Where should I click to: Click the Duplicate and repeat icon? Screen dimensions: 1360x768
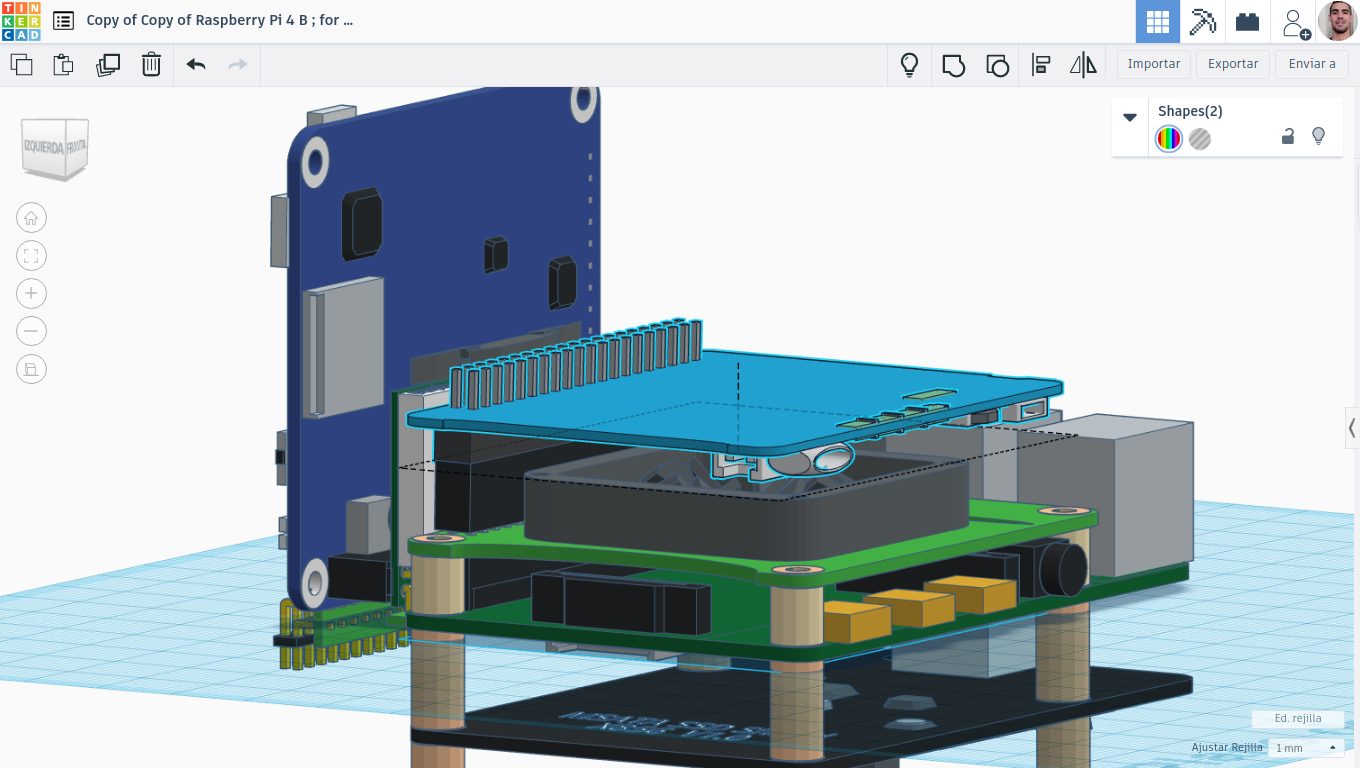pos(107,65)
